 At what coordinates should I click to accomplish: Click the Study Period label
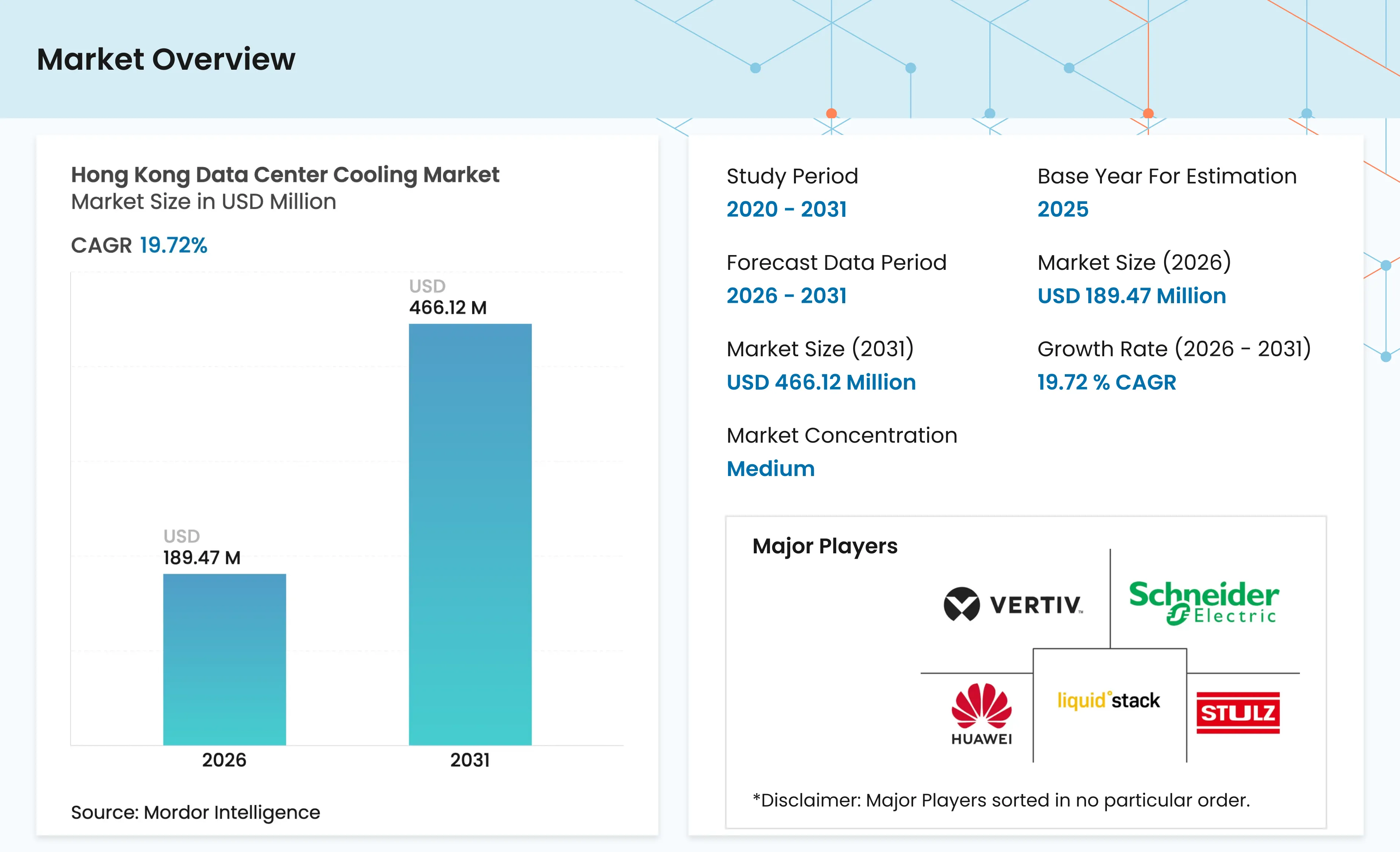click(x=792, y=176)
